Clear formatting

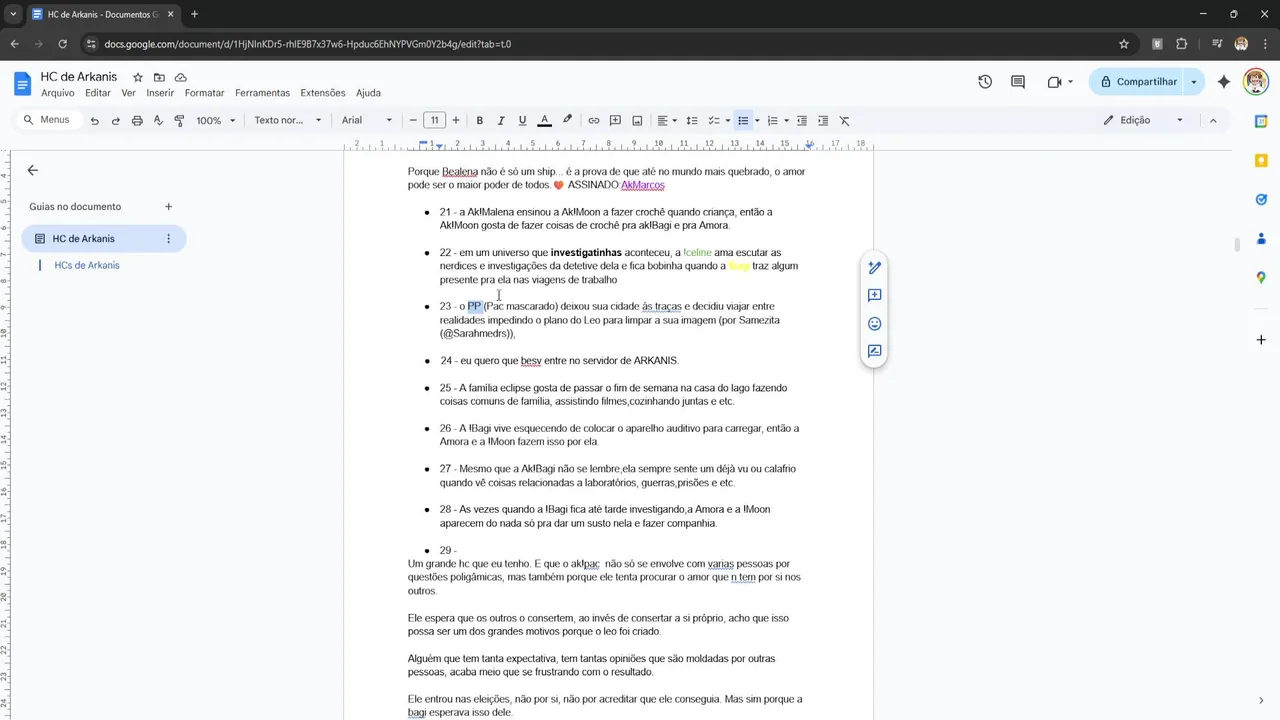844,120
